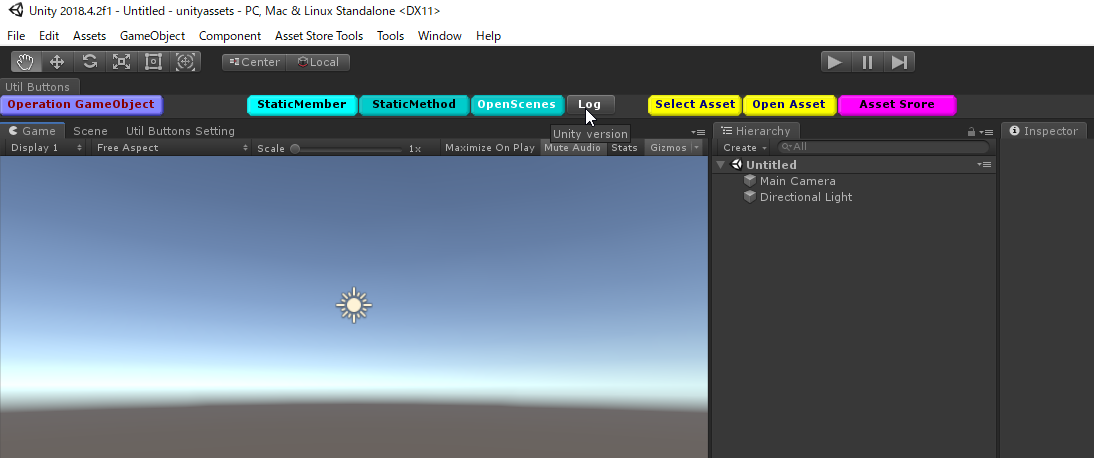Switch to the Game tab
This screenshot has width=1094, height=458.
point(32,131)
